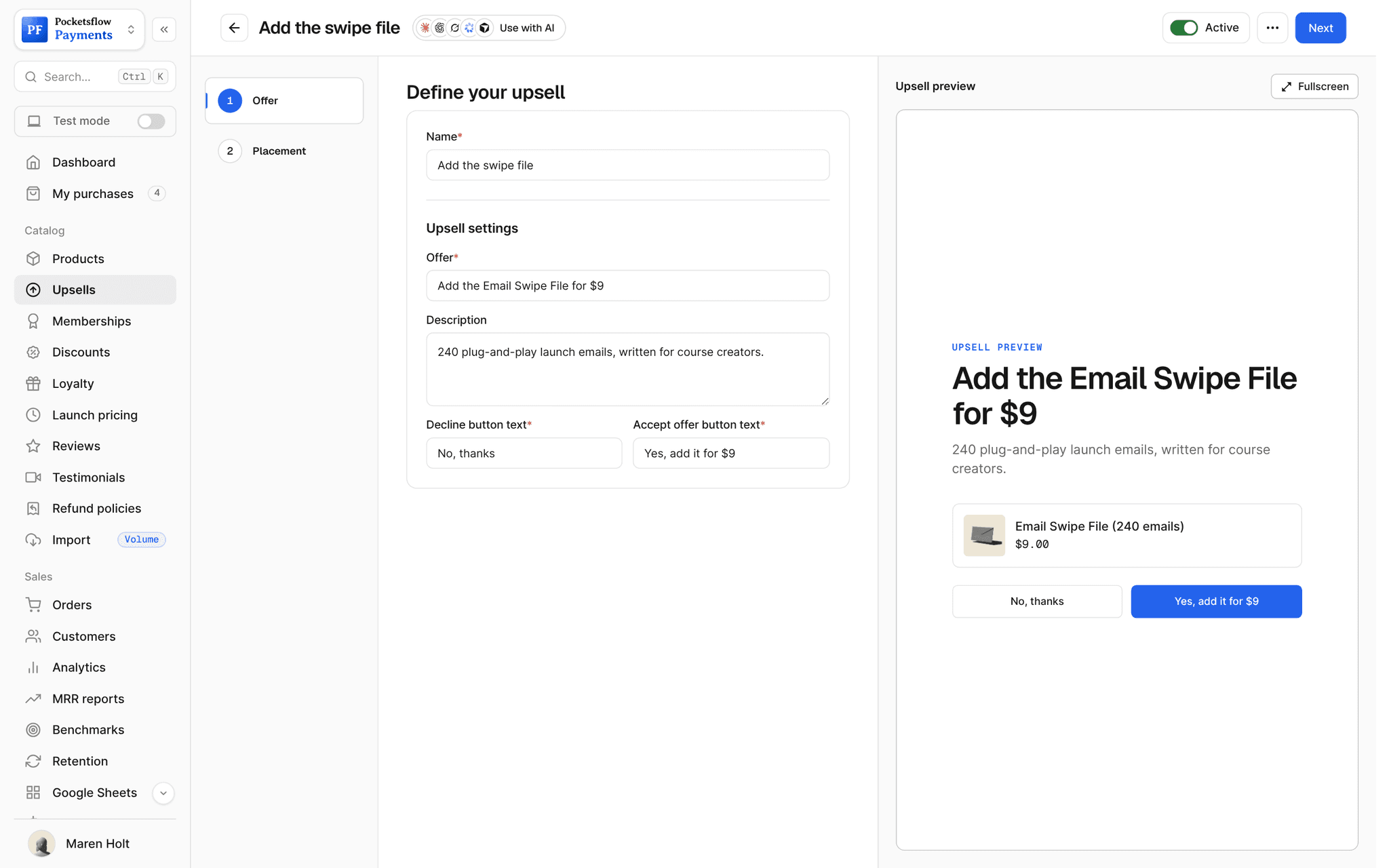The width and height of the screenshot is (1389, 868).
Task: Click the Testimonials video icon
Action: click(33, 477)
